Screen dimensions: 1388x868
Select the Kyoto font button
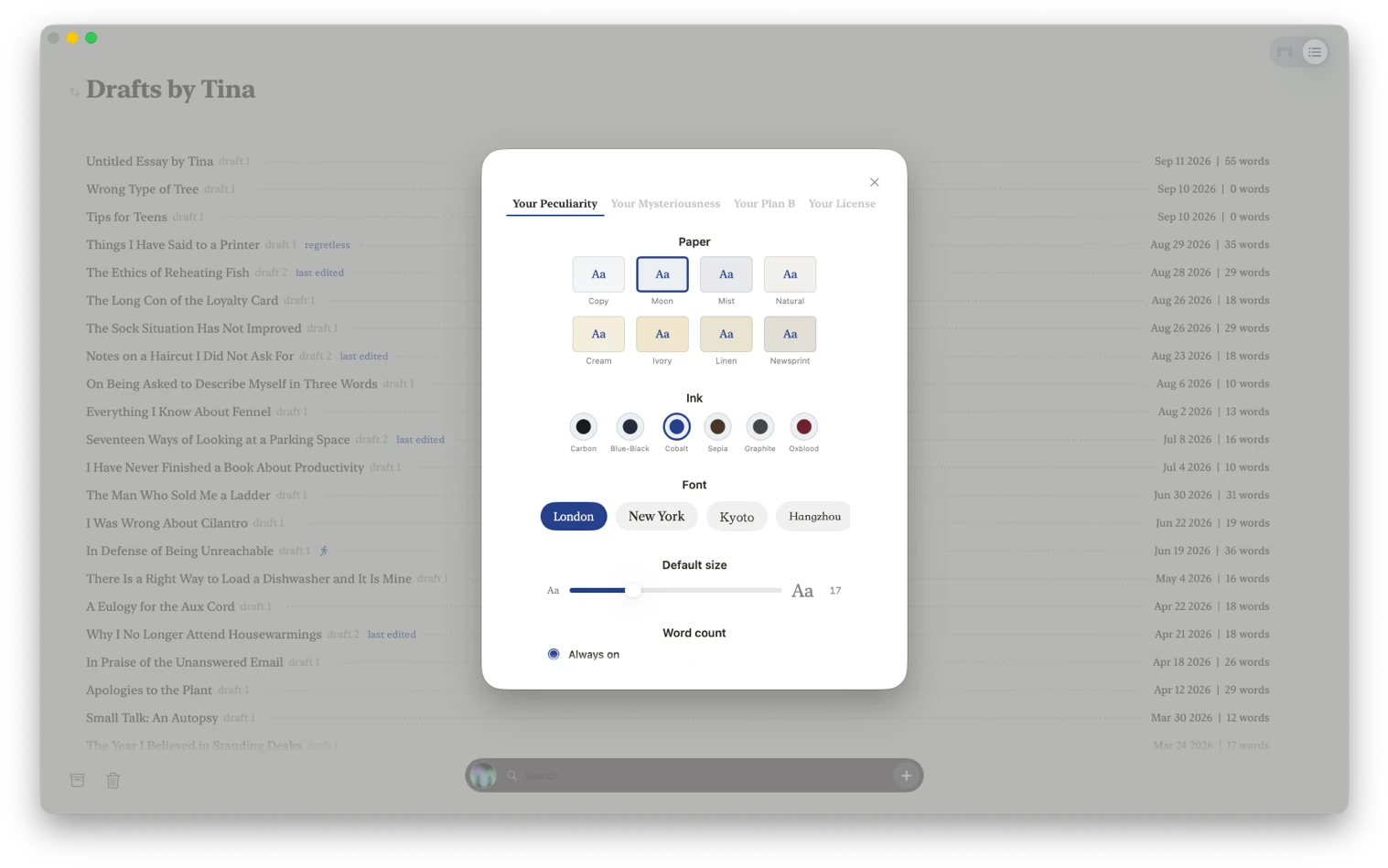(x=737, y=517)
